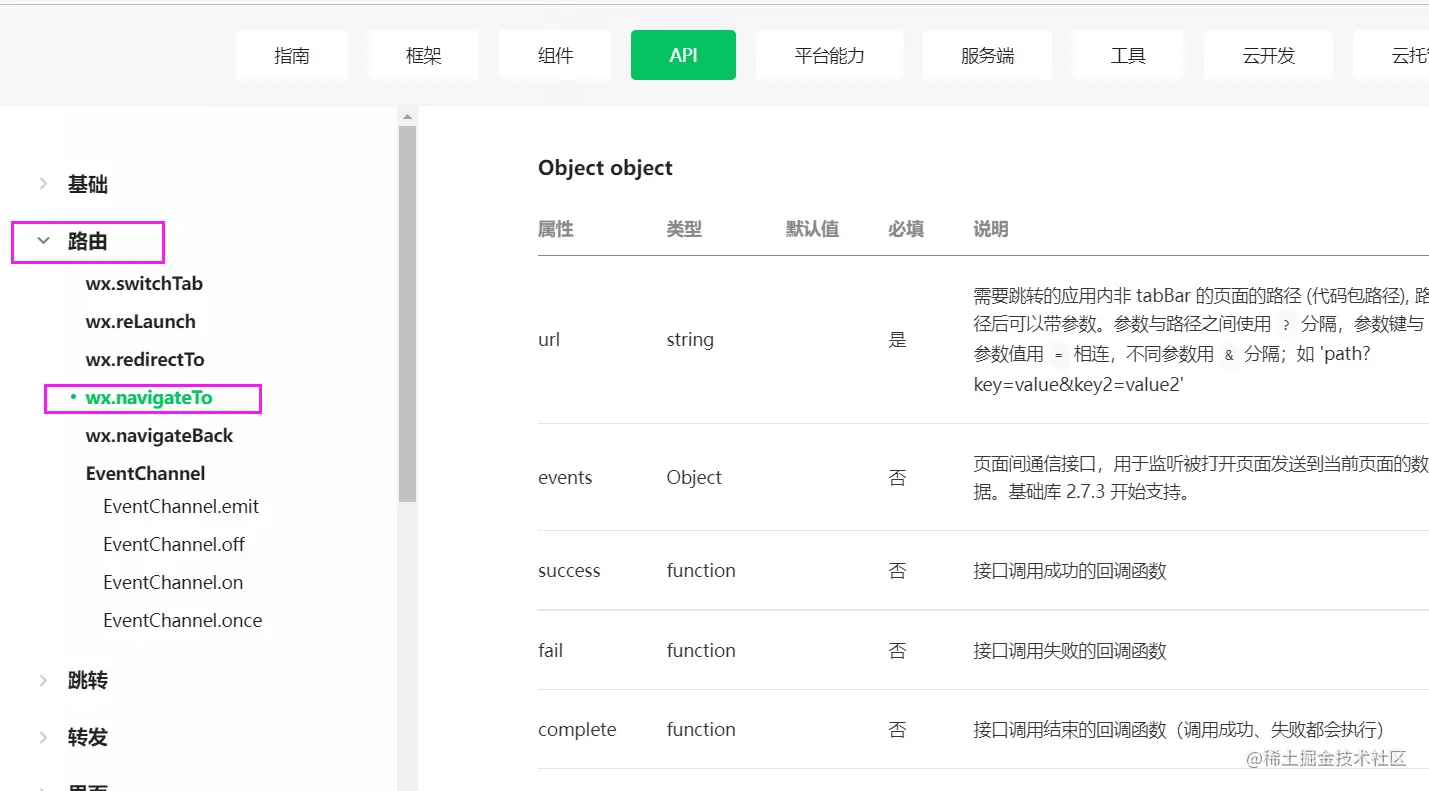Click the function type in success row
Image resolution: width=1429 pixels, height=791 pixels.
pos(701,571)
